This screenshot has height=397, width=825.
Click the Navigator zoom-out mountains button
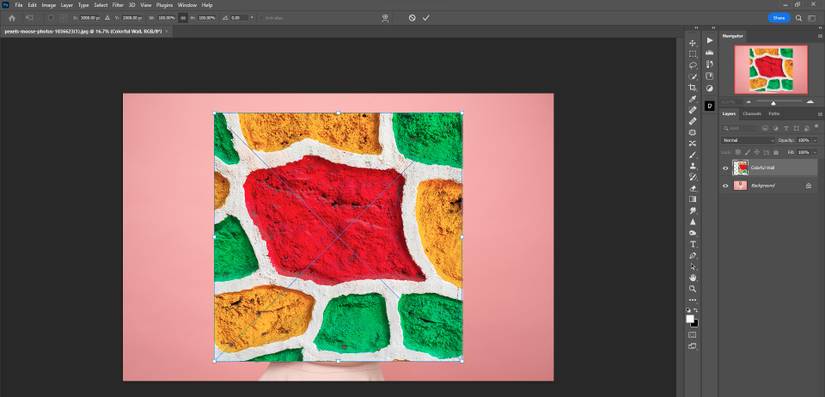[x=749, y=102]
